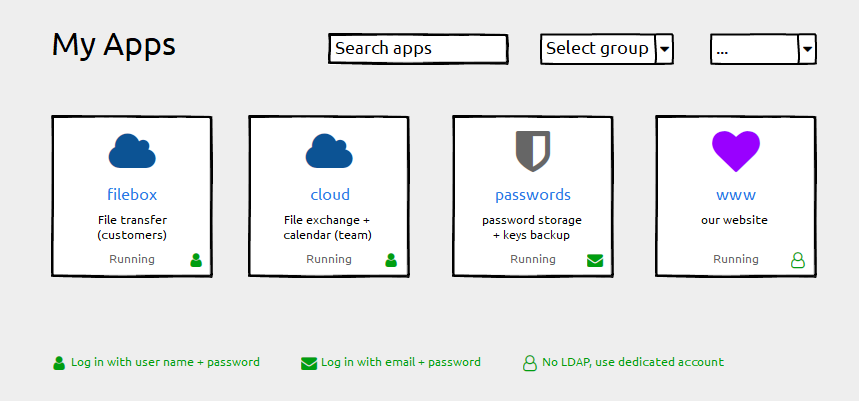
Task: Click the outlined user icon on www card
Action: pos(798,260)
